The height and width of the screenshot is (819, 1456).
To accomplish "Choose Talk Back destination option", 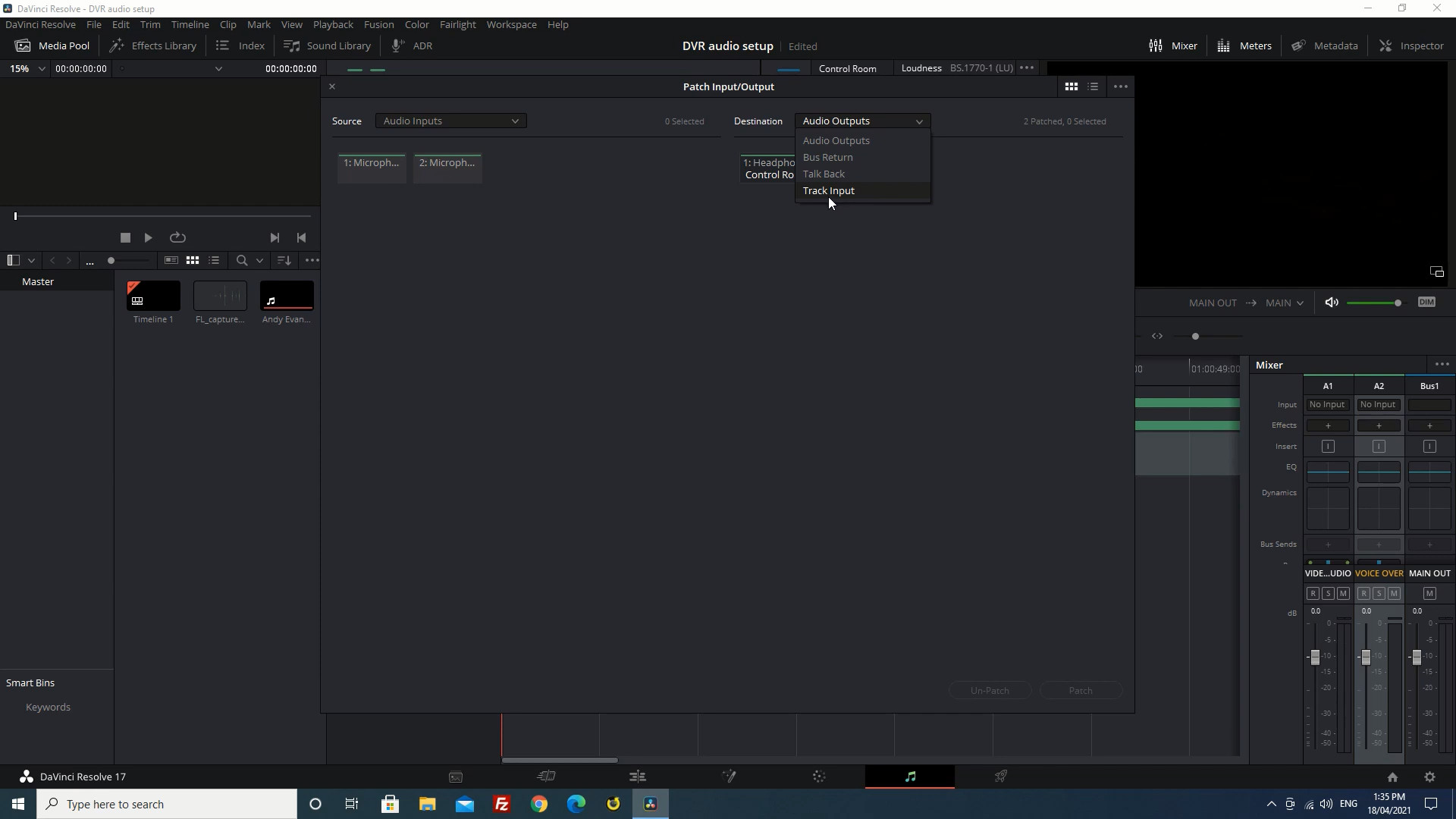I will coord(862,174).
